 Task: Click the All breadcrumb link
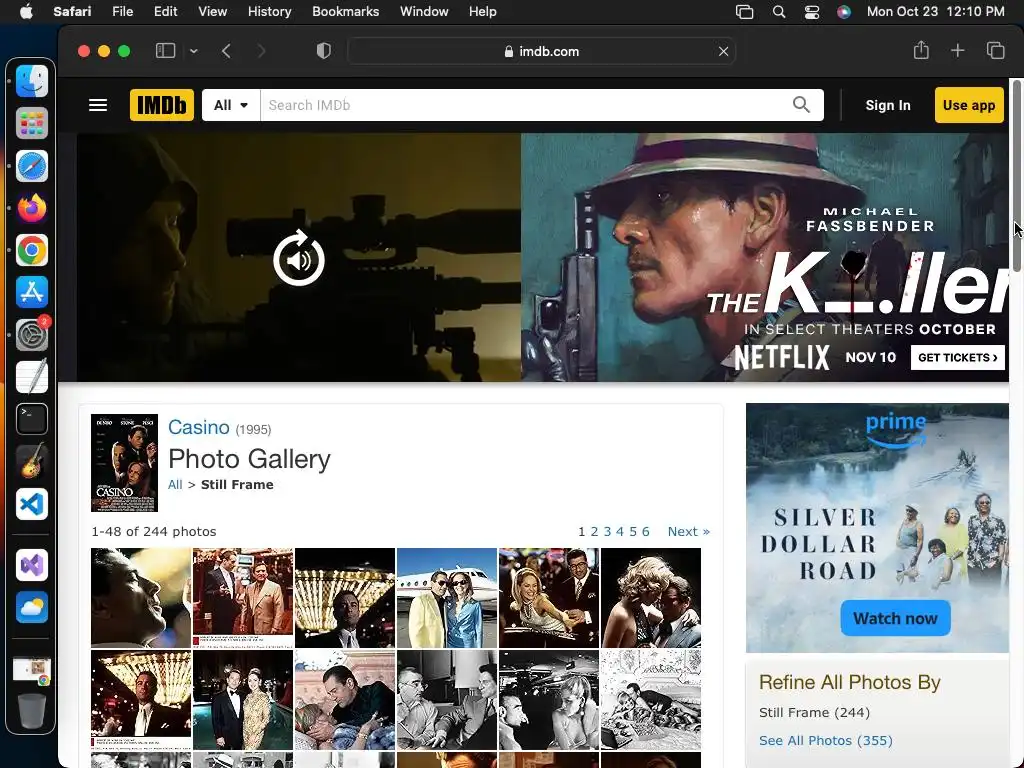[175, 485]
